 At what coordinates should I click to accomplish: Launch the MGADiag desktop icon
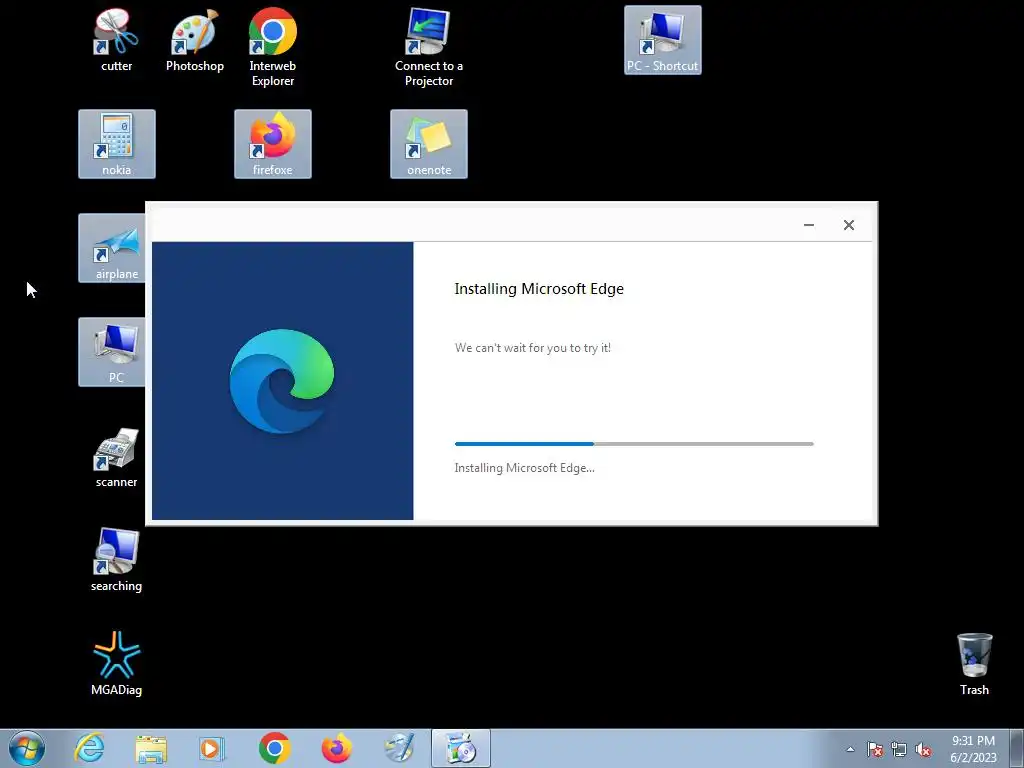click(x=116, y=664)
